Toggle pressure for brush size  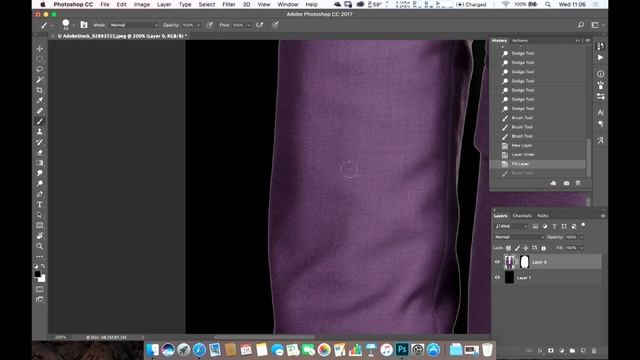tap(276, 25)
